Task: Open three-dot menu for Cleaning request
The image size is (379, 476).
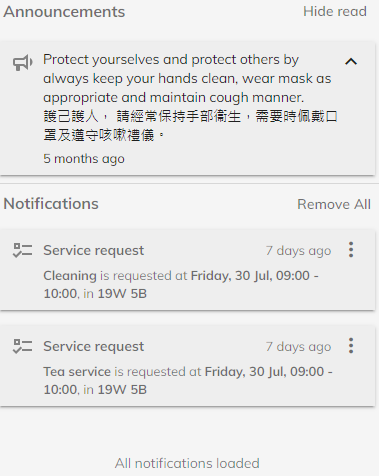Action: click(351, 250)
